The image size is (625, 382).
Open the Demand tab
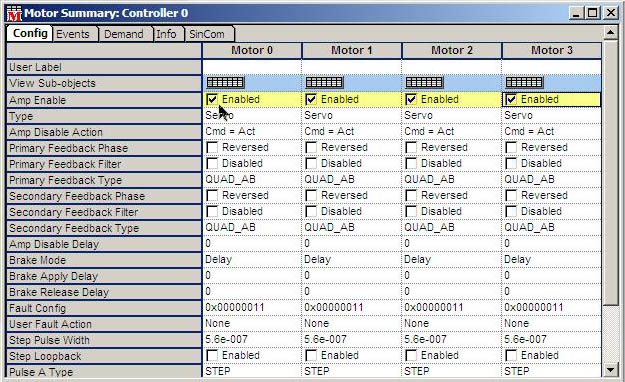coord(124,34)
